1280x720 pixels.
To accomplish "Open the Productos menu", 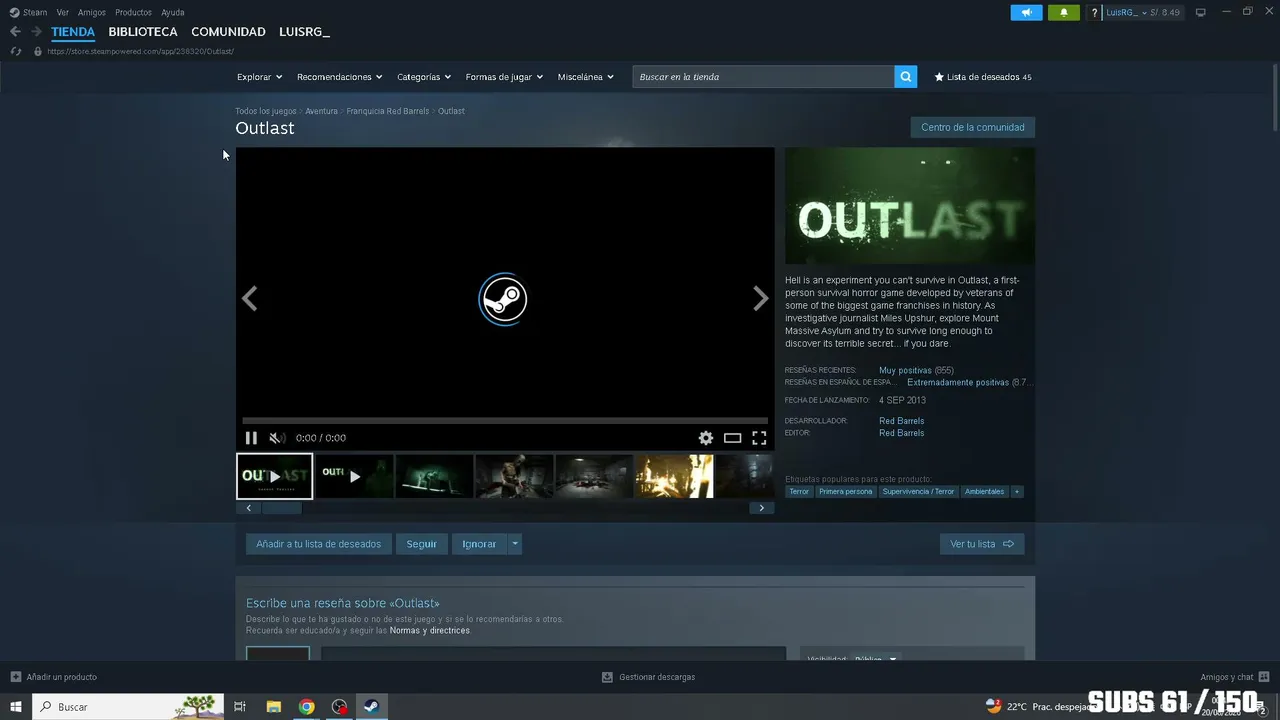I will click(x=134, y=12).
